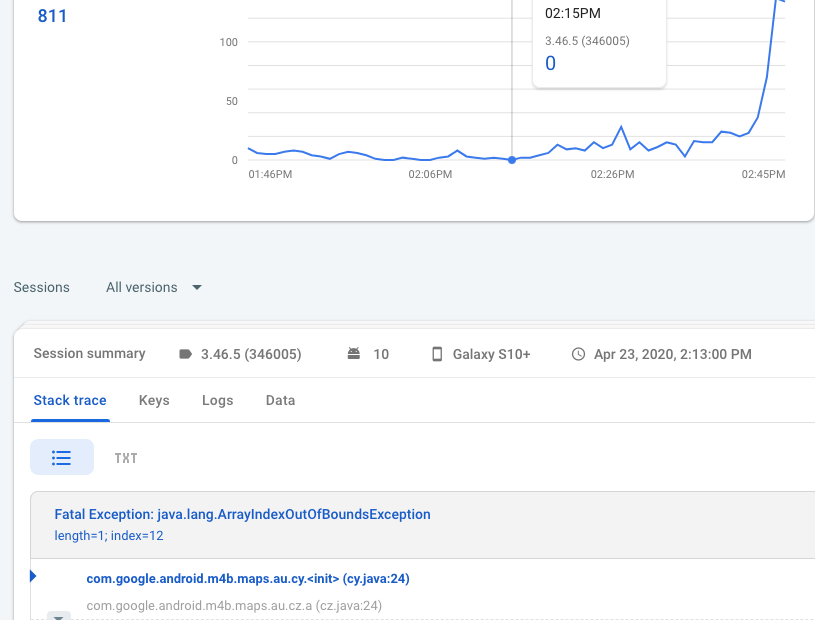
Task: Click the Android icon next to 10
Action: coord(353,354)
